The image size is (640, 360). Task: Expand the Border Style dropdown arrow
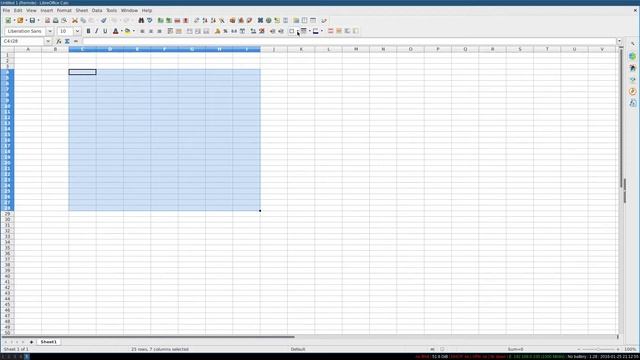(310, 31)
